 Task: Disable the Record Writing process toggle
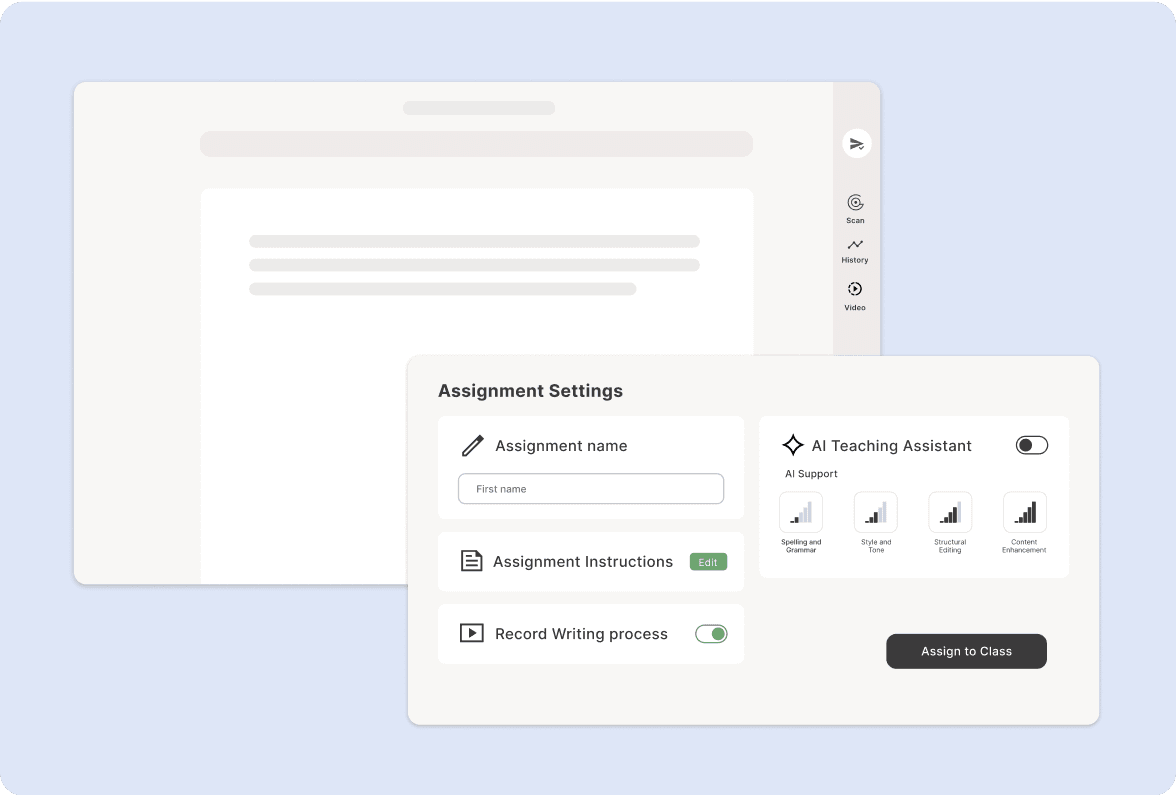tap(711, 633)
